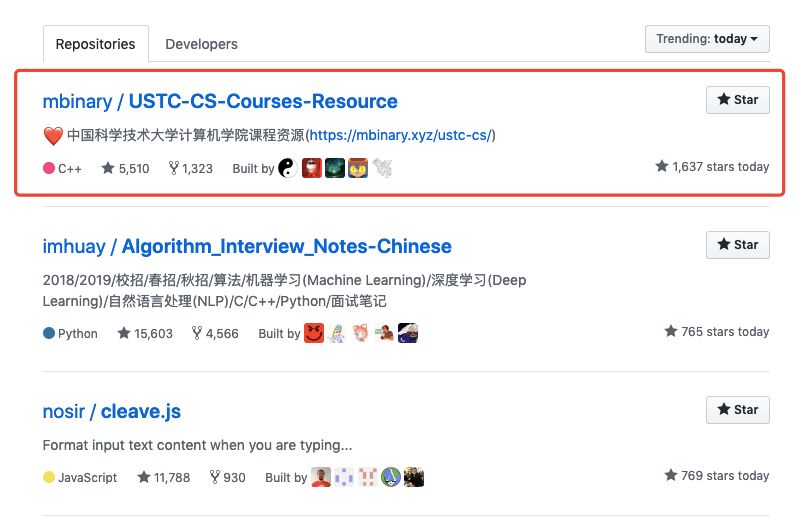The image size is (793, 524).
Task: View the 11,788 stargazers of cleave.js
Action: [x=164, y=477]
